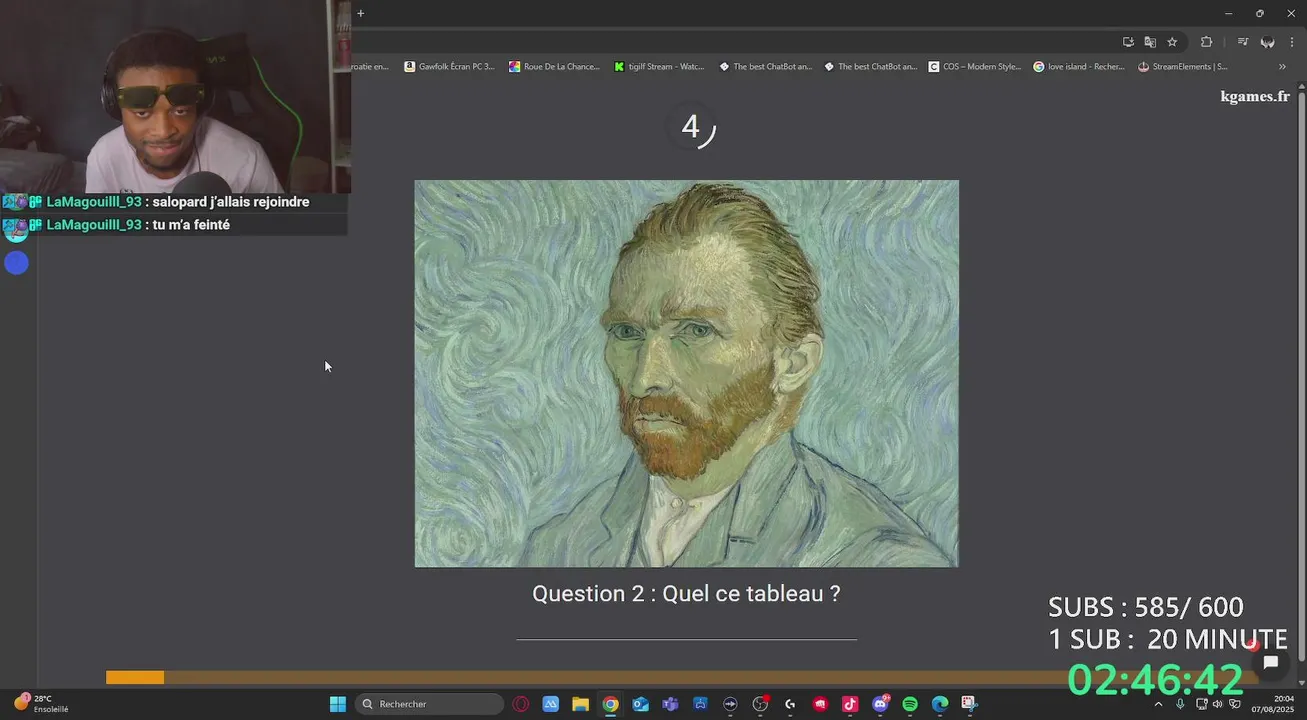Open the Chrome three-dot menu
Image resolution: width=1307 pixels, height=720 pixels.
point(1291,42)
